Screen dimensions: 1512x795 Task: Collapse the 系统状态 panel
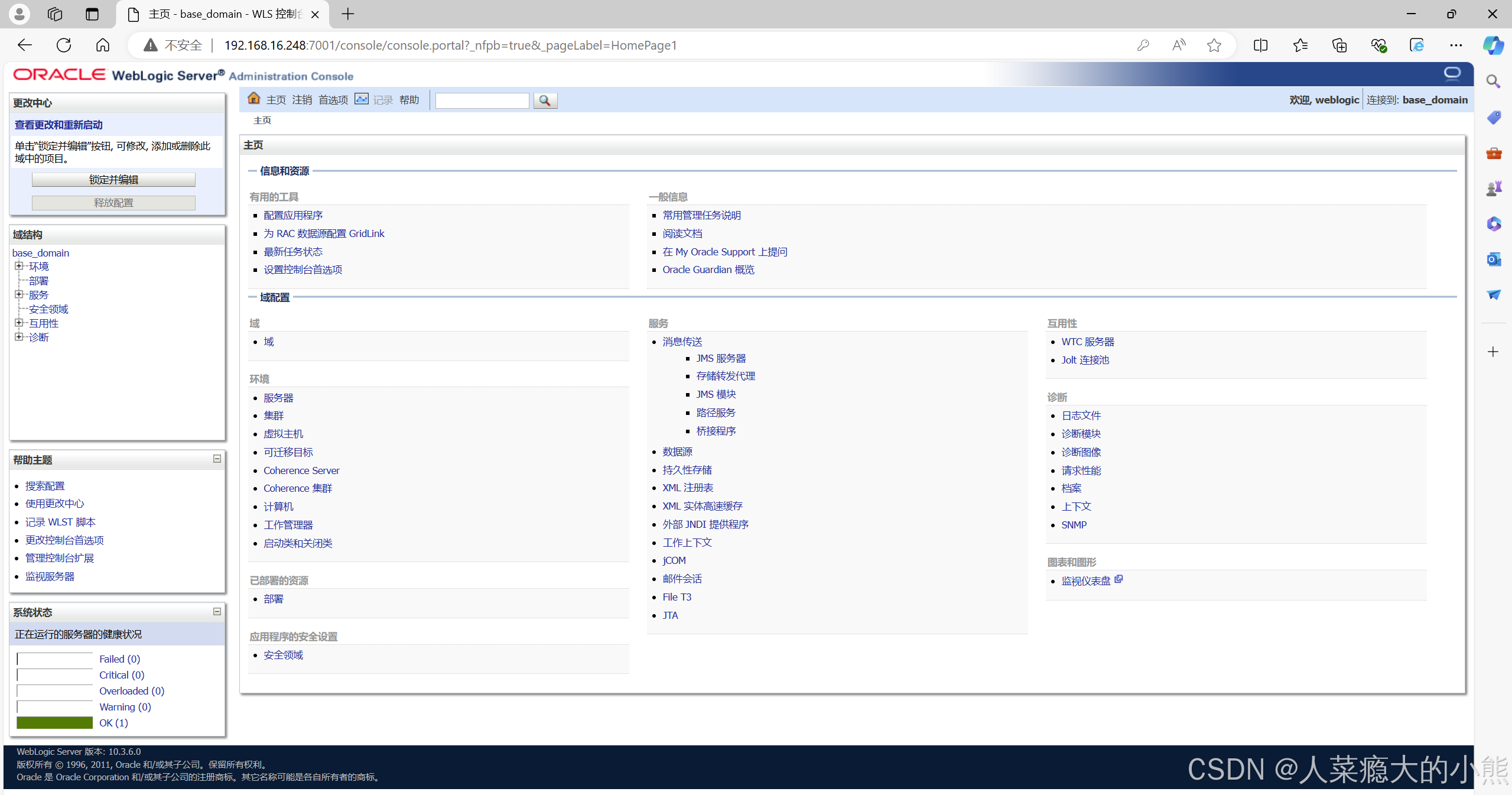tap(217, 611)
